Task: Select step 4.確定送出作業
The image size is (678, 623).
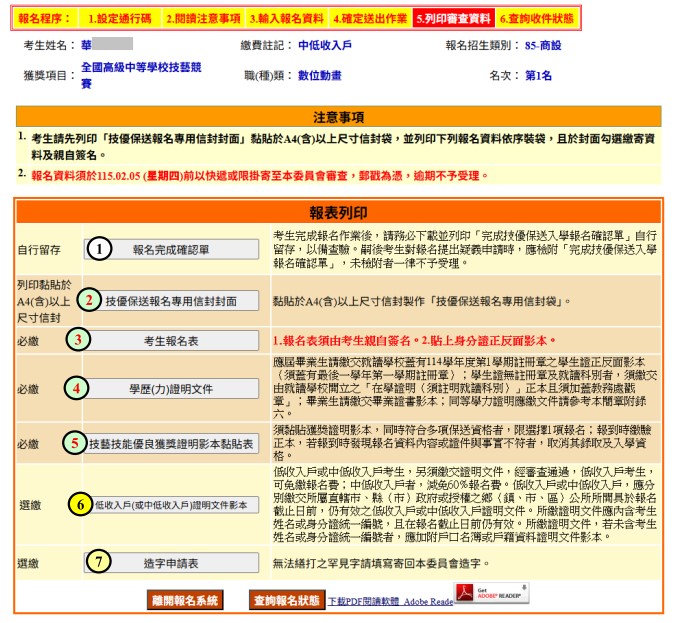Action: [369, 18]
